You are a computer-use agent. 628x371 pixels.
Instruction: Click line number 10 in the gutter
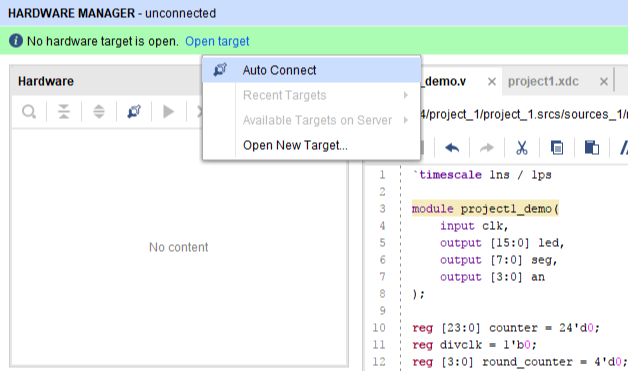(x=379, y=328)
